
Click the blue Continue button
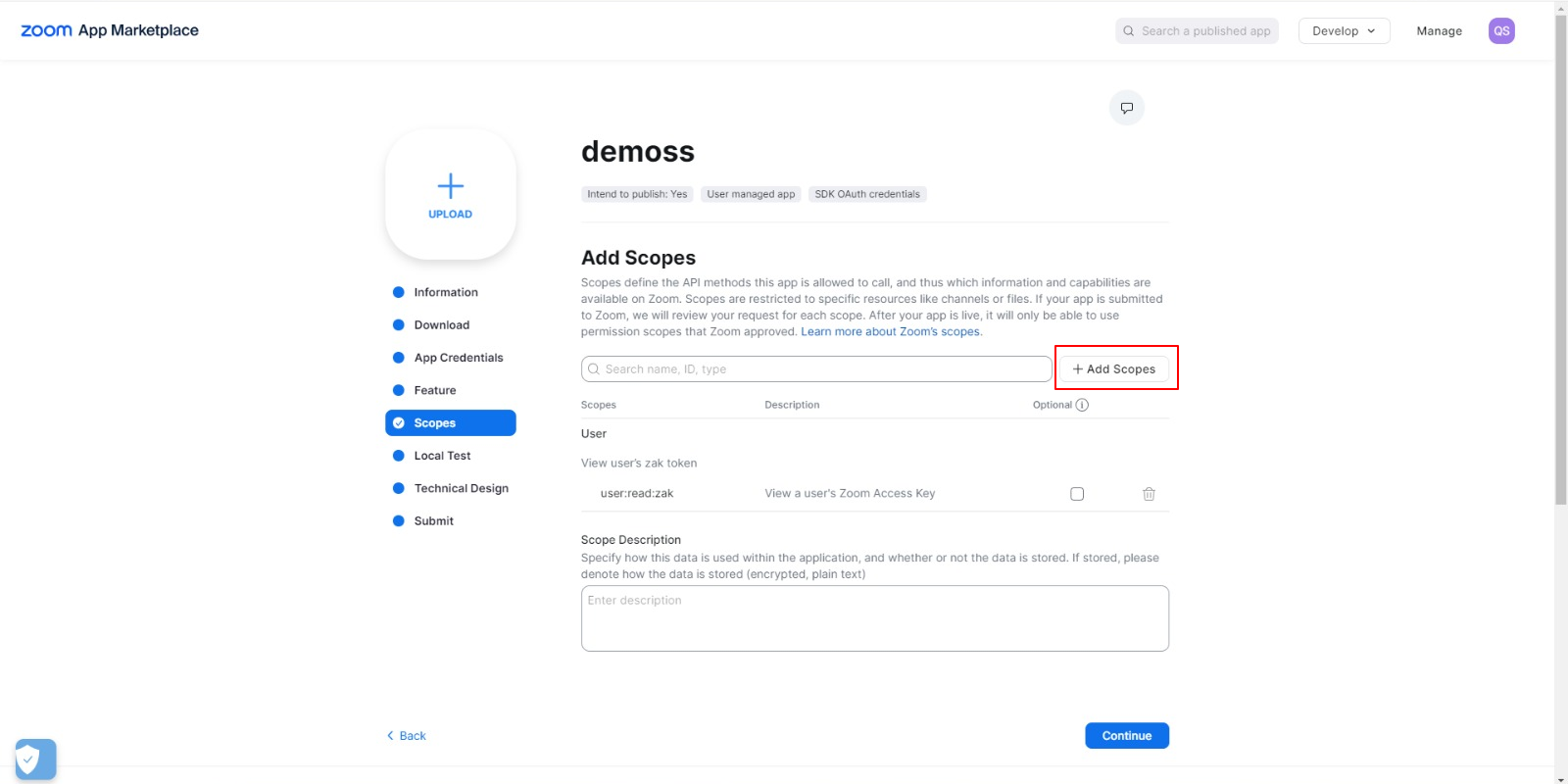pos(1126,736)
